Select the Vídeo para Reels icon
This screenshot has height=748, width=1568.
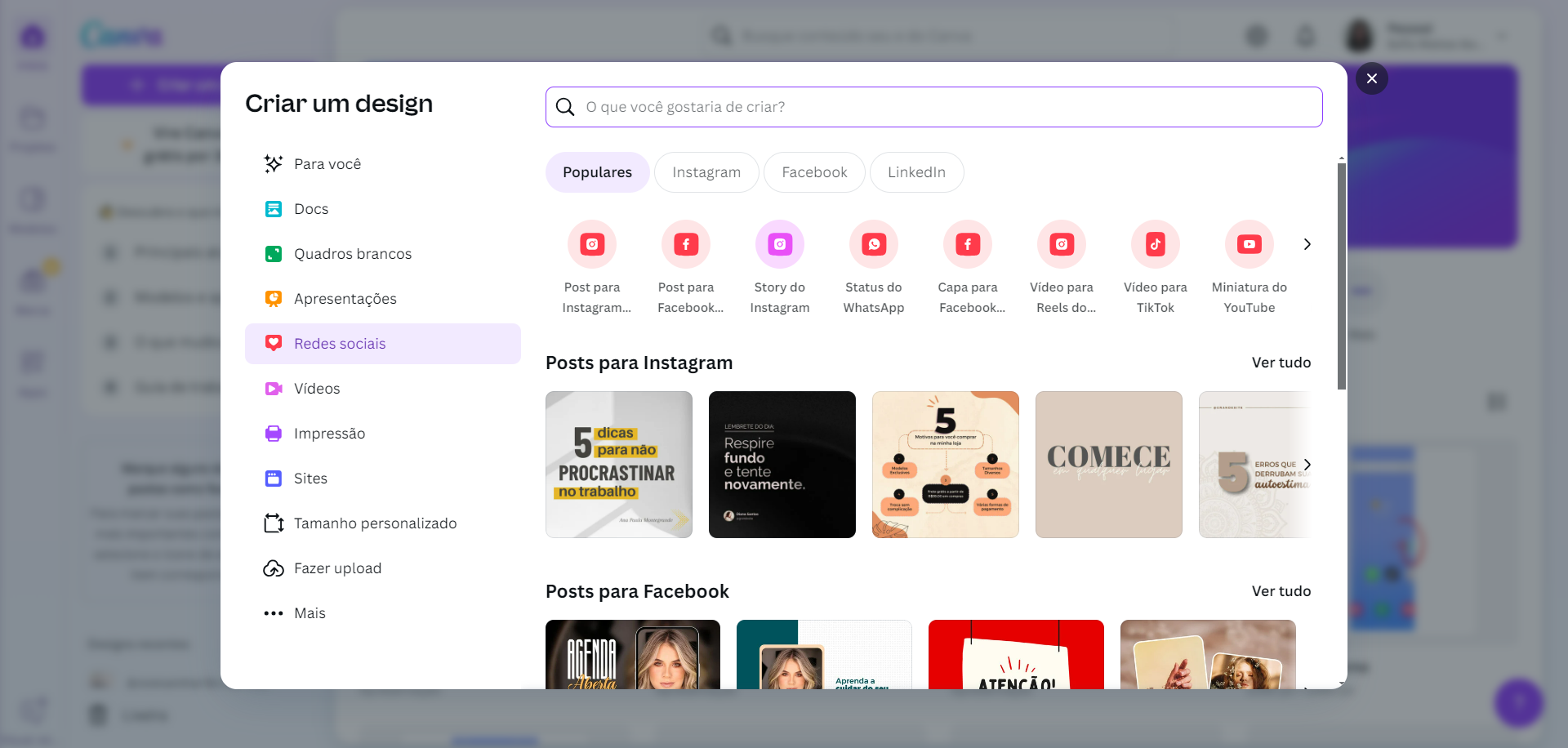point(1061,243)
